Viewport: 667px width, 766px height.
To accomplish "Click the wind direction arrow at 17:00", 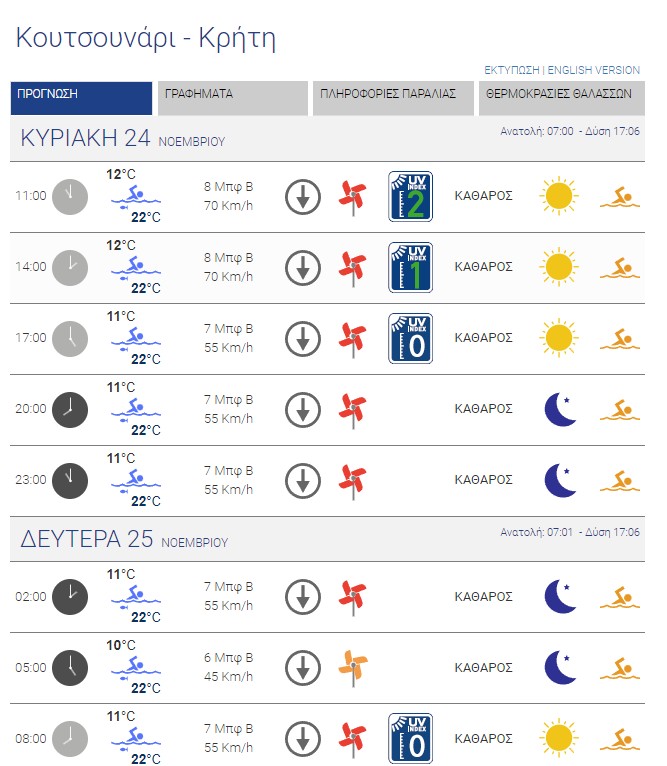I will click(302, 338).
